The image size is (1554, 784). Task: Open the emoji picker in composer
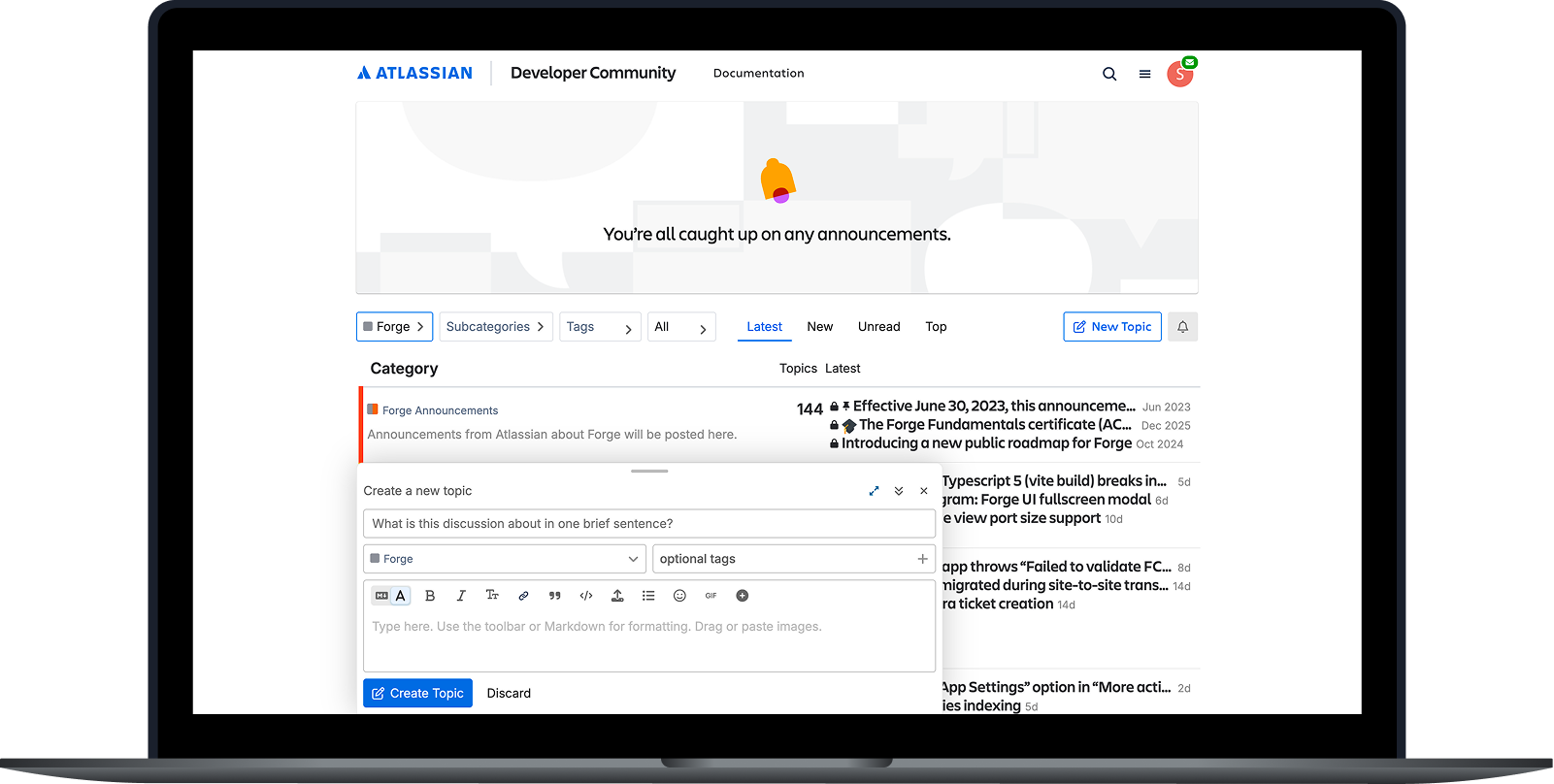[x=679, y=596]
